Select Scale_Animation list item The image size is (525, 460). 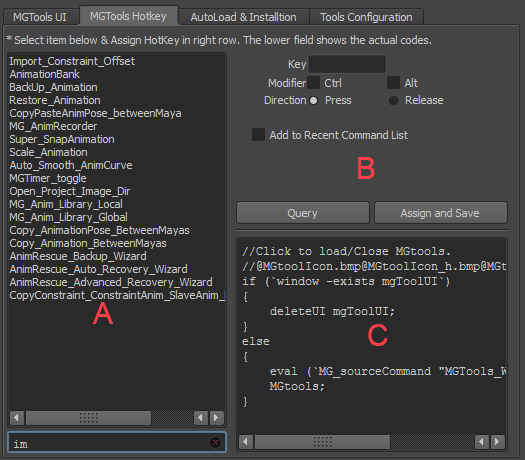pyautogui.click(x=49, y=152)
